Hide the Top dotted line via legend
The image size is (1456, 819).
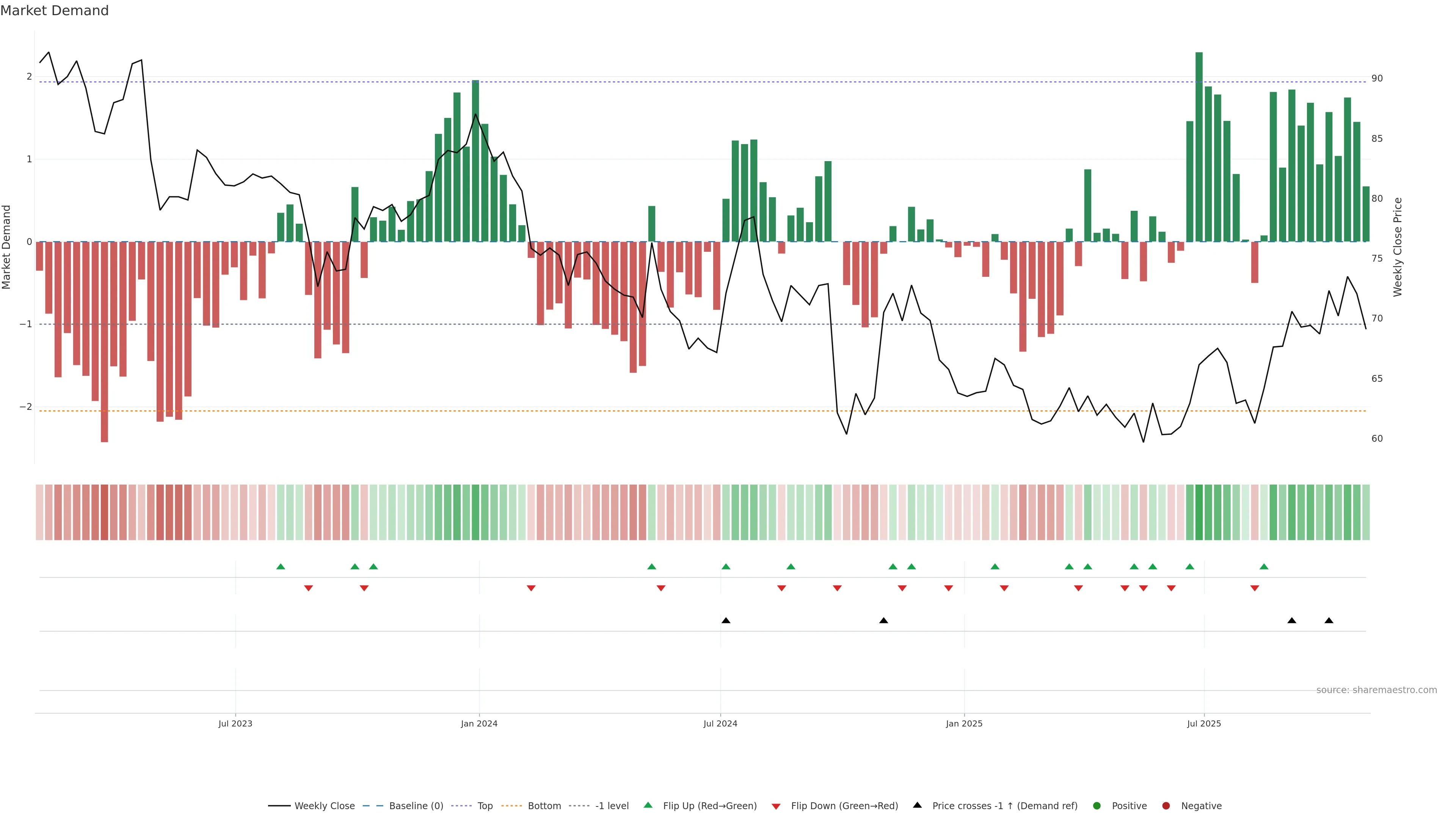pos(485,805)
